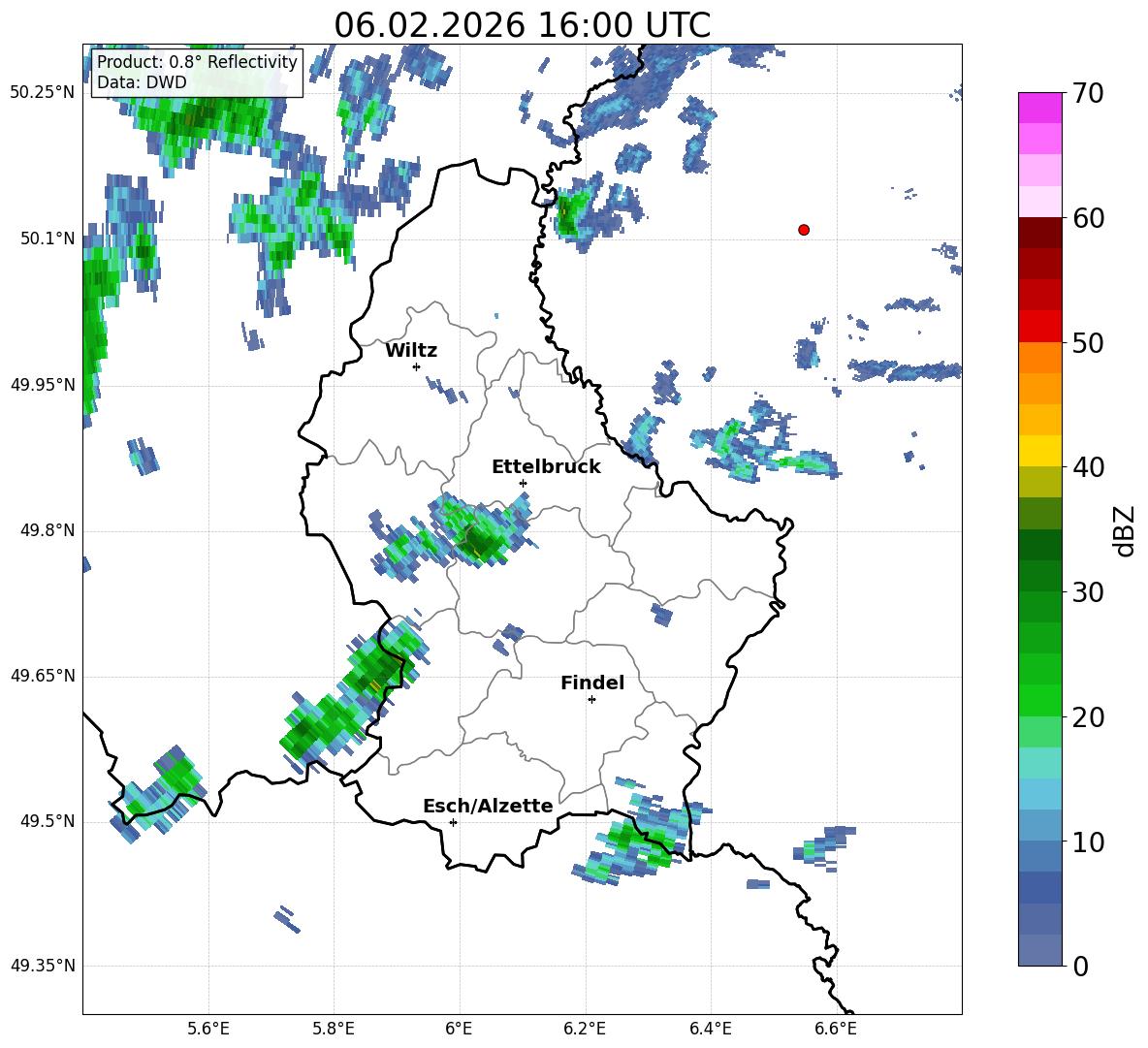
Task: Click the 5.6°E longitude label
Action: click(x=208, y=1029)
